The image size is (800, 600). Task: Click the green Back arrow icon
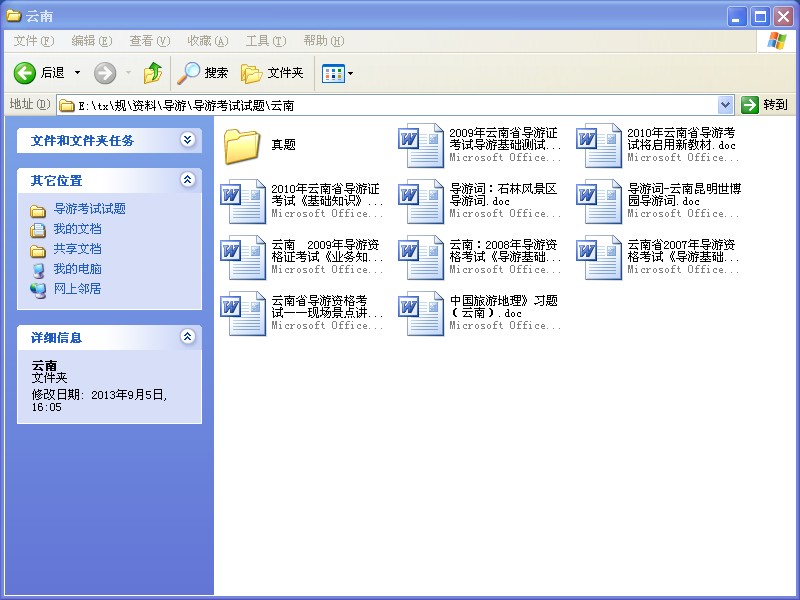pyautogui.click(x=24, y=73)
